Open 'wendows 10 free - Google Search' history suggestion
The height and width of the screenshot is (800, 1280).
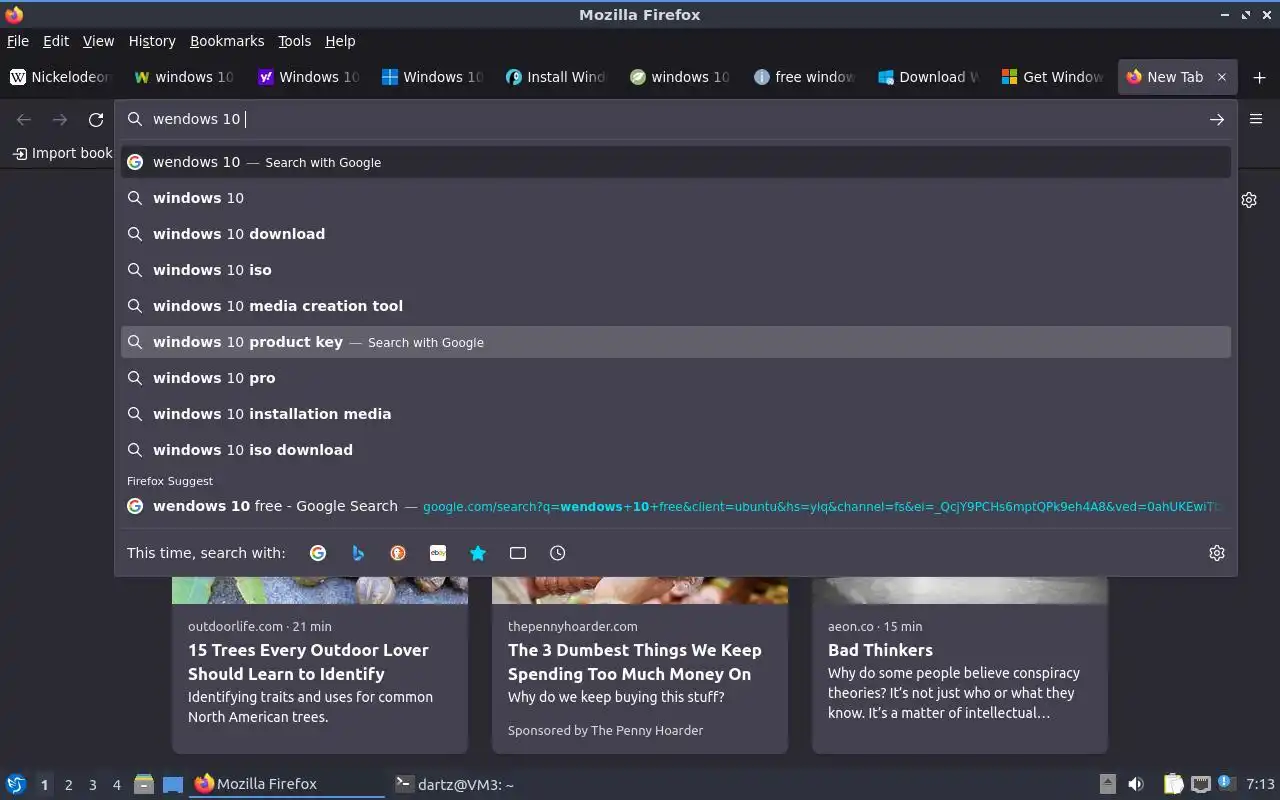pos(676,506)
